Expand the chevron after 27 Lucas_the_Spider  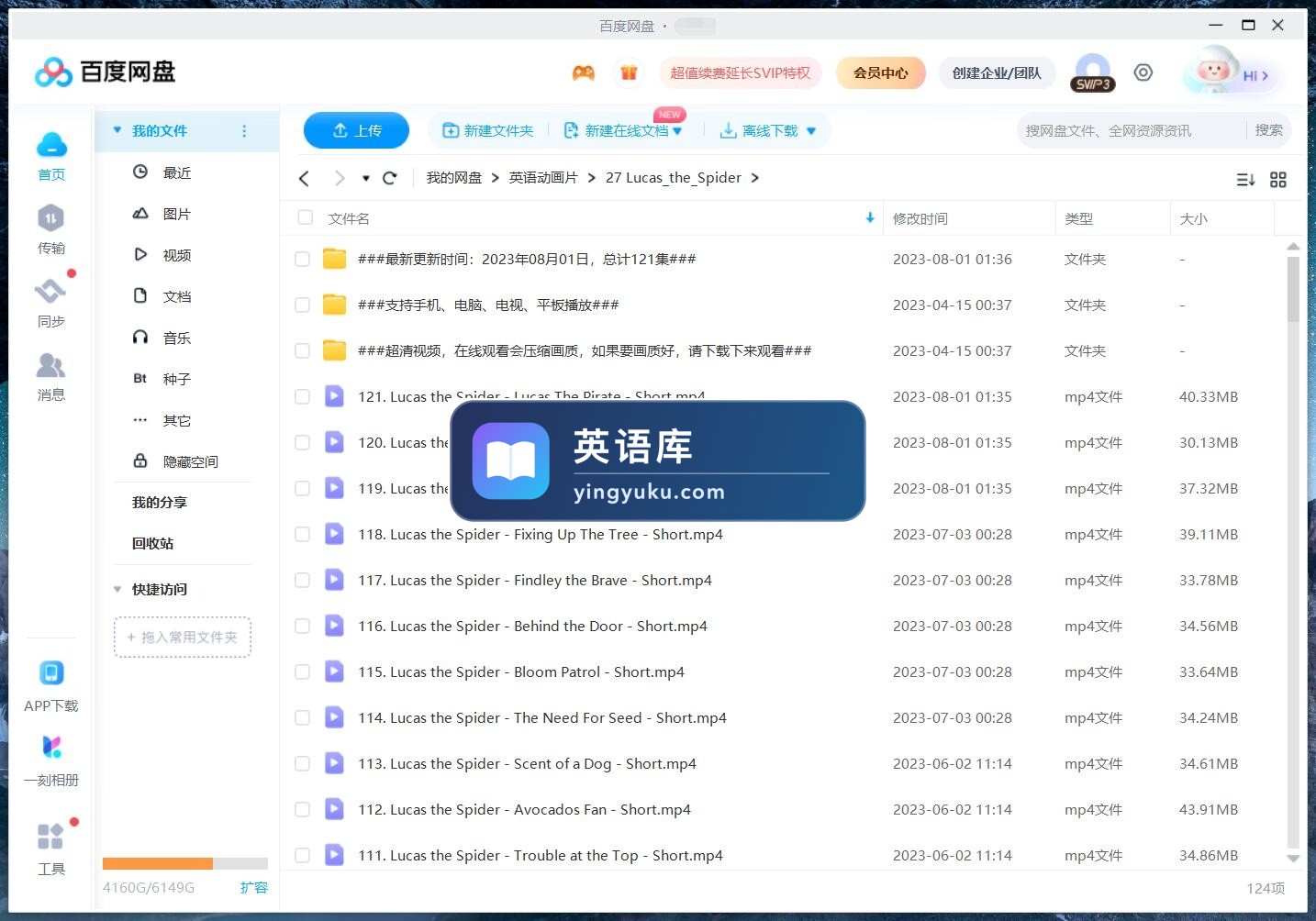pos(755,178)
